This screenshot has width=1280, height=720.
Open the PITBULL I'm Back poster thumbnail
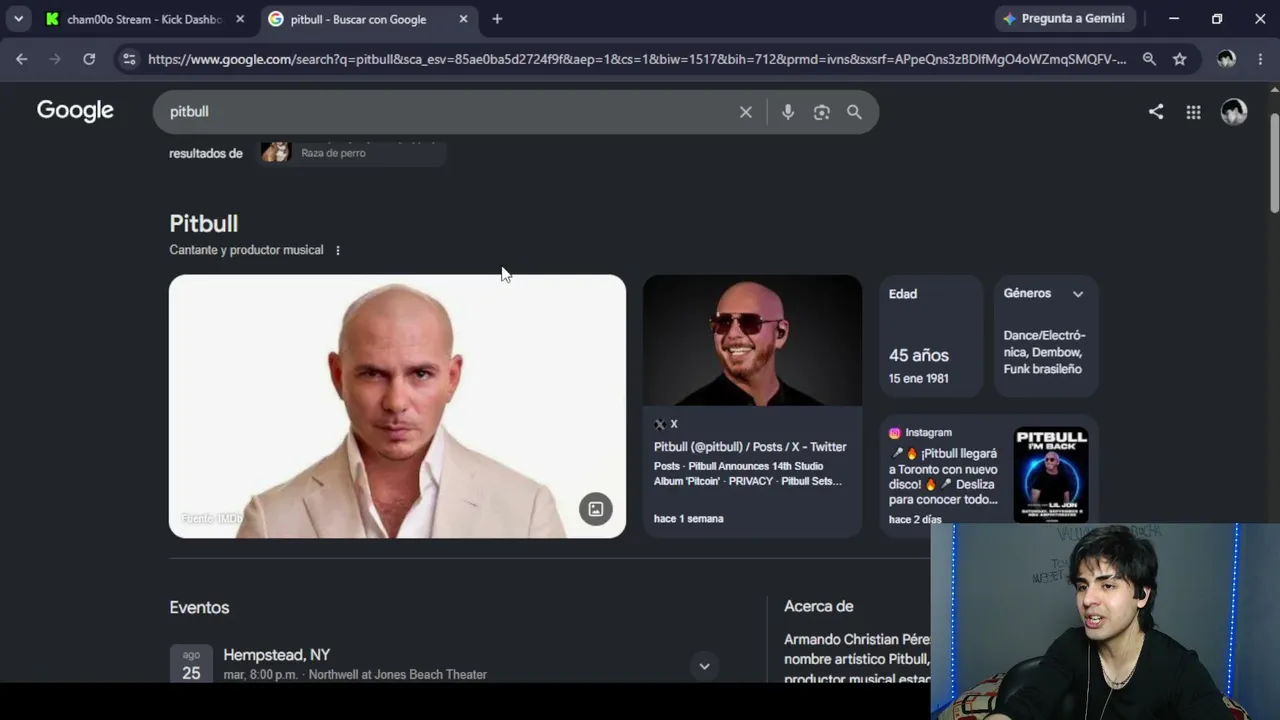coord(1051,476)
